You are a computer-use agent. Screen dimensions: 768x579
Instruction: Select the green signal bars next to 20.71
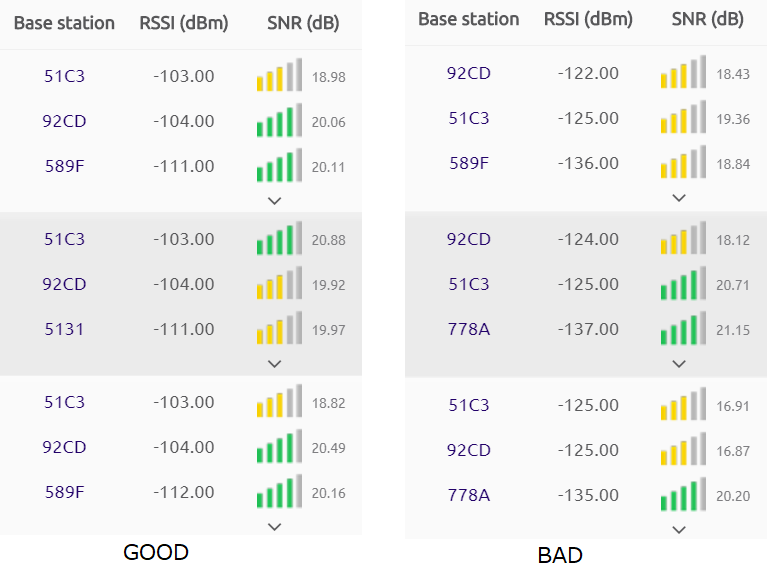pyautogui.click(x=683, y=285)
